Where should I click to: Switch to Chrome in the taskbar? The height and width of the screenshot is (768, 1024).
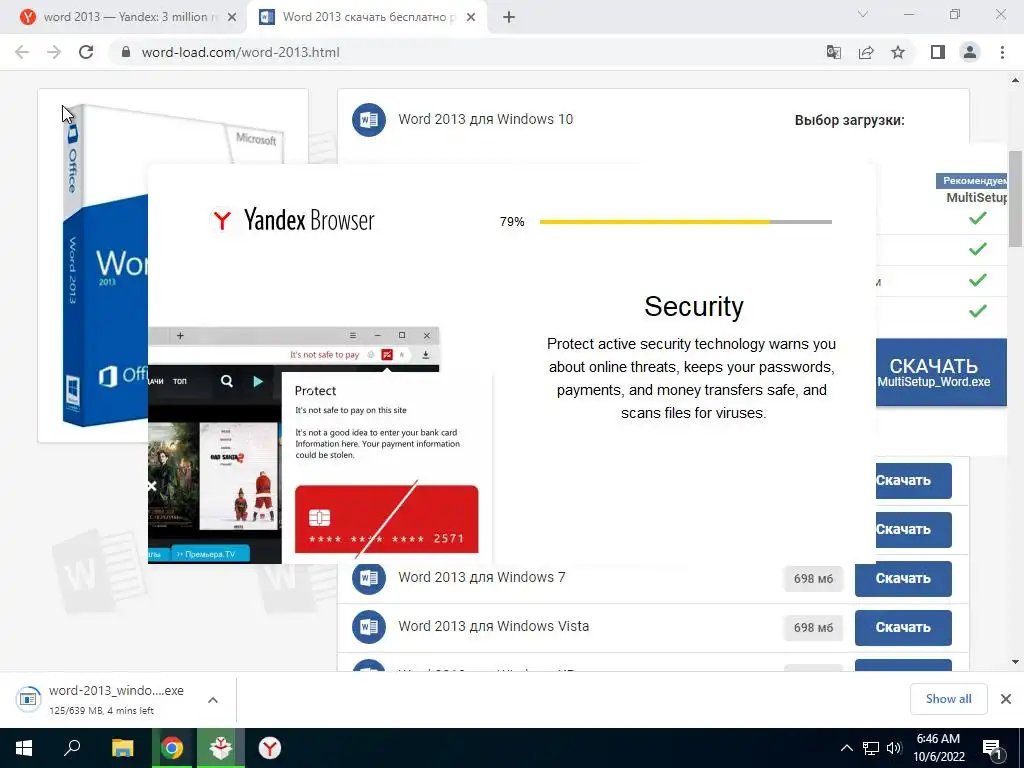(x=172, y=748)
